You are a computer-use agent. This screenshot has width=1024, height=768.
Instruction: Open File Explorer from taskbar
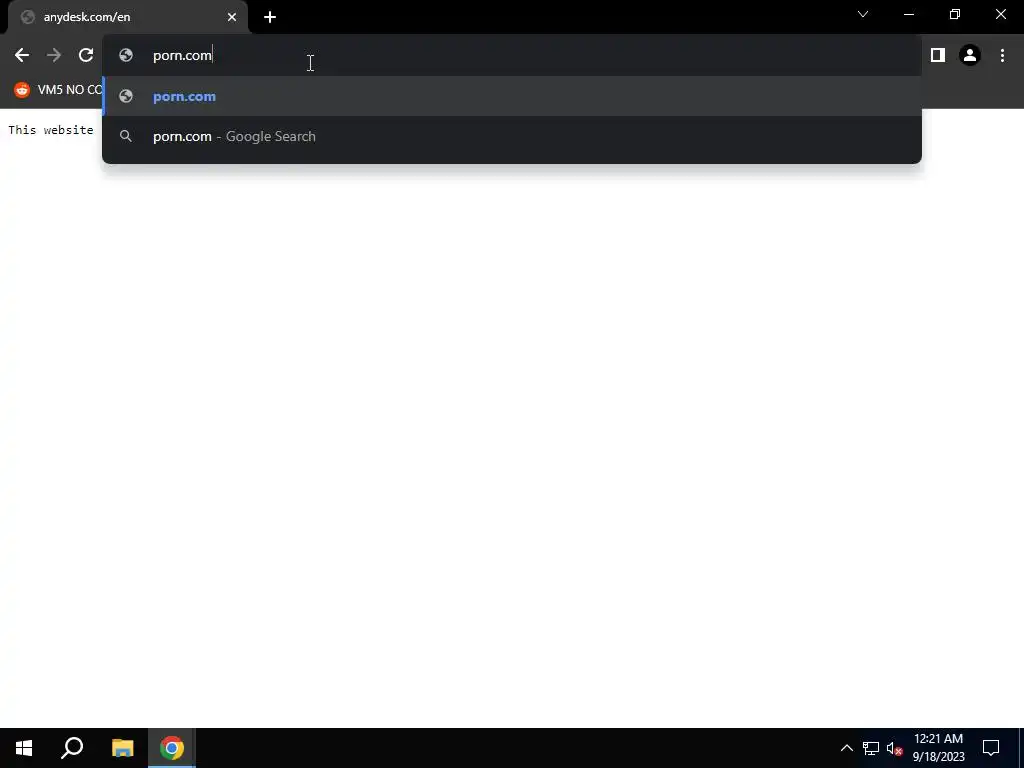click(122, 748)
